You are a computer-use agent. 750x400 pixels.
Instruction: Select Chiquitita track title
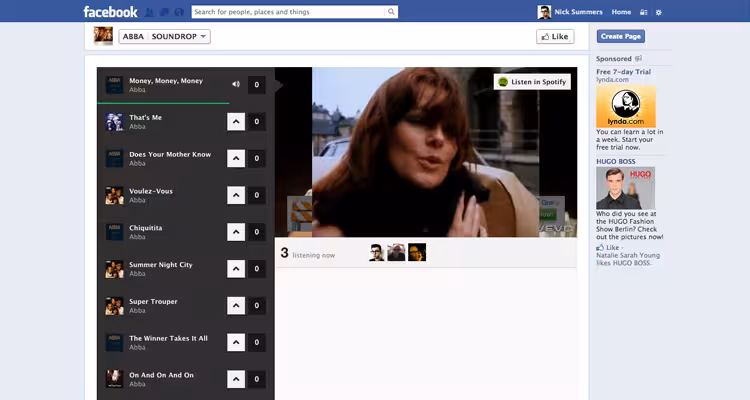(x=145, y=228)
